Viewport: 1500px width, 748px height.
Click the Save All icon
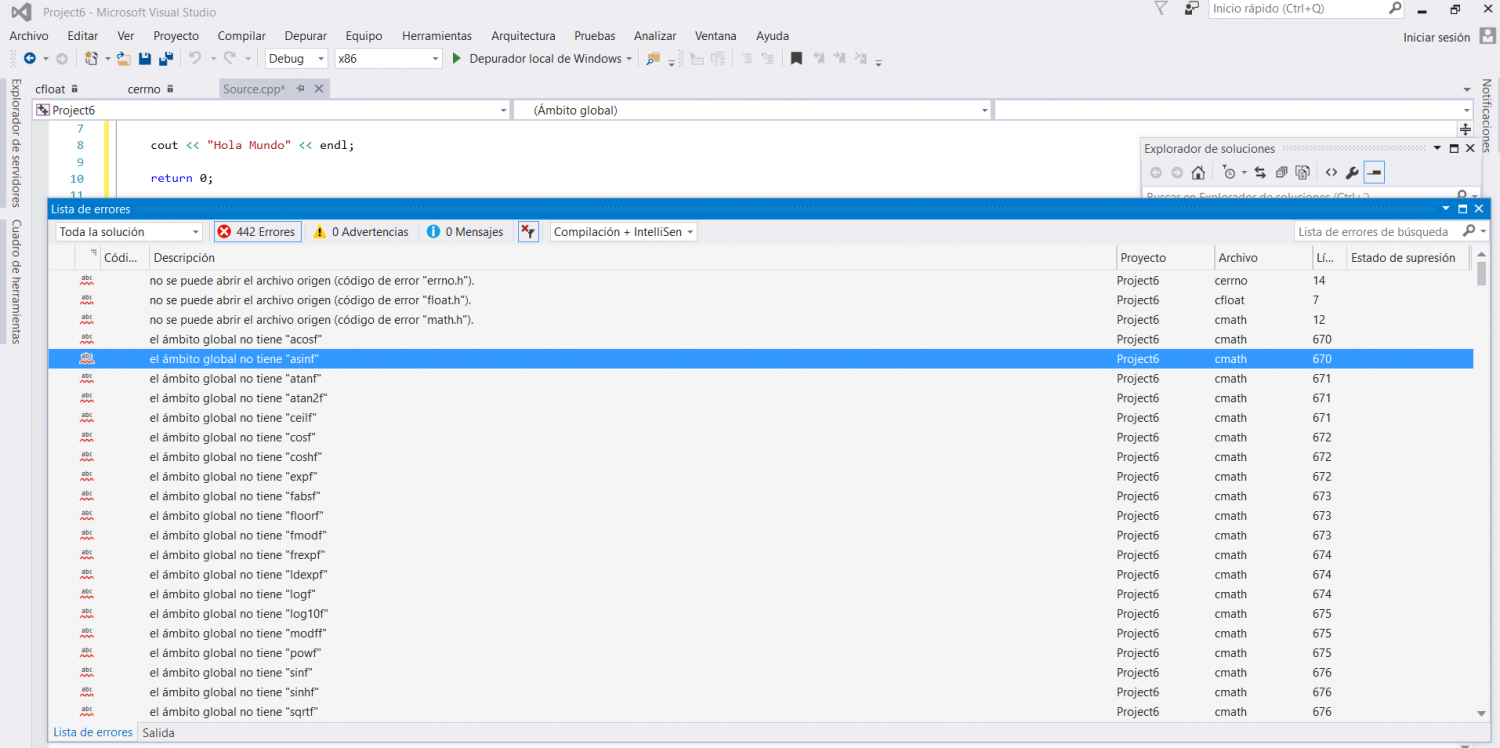tap(165, 59)
